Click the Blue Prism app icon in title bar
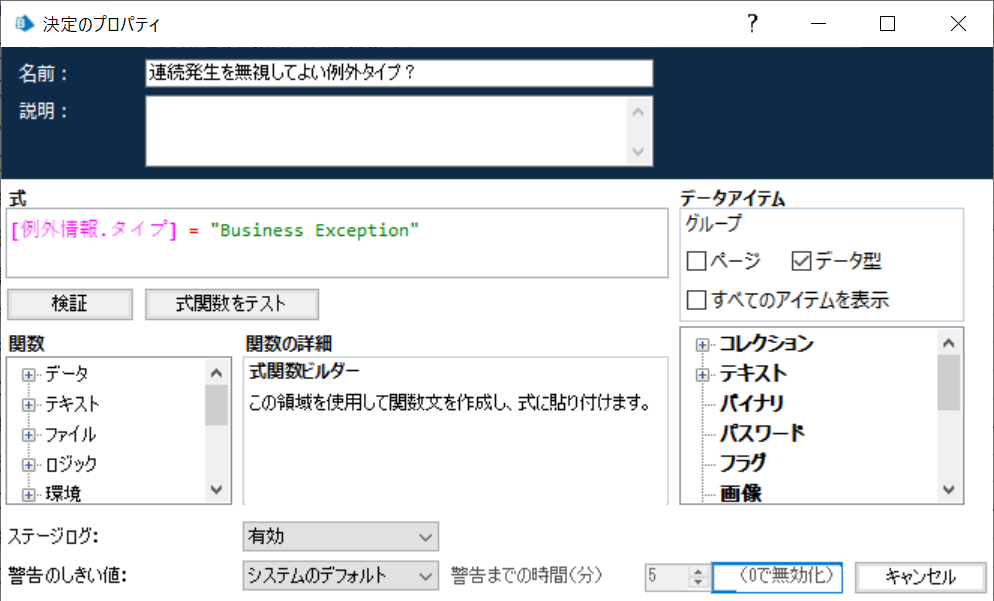The image size is (994, 601). 24,23
